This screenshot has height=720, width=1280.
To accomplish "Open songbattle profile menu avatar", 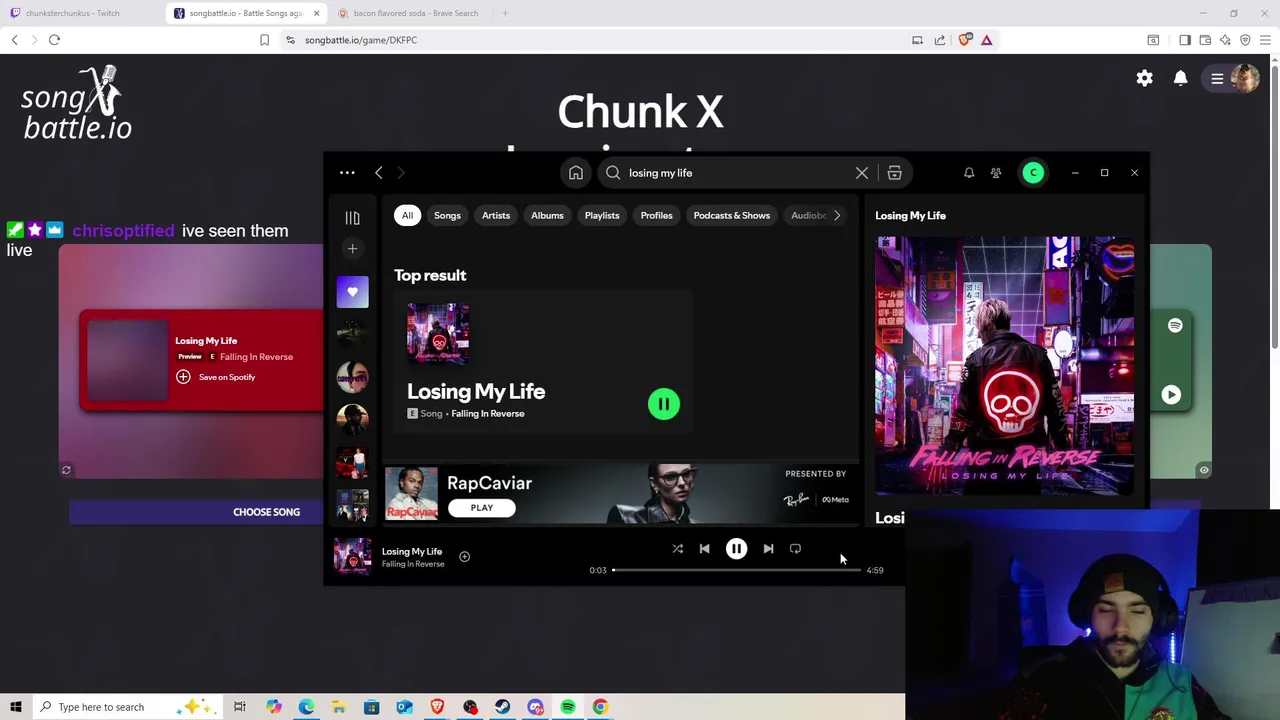I will 1244,78.
